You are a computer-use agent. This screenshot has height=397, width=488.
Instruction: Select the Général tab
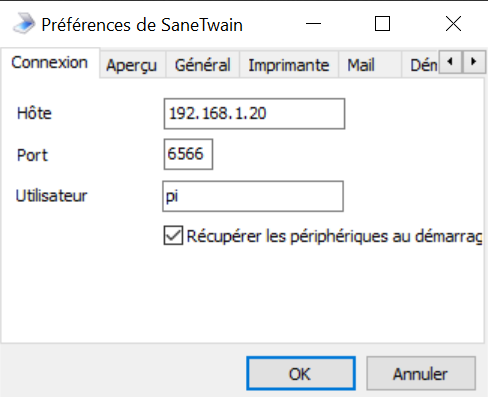coord(203,65)
